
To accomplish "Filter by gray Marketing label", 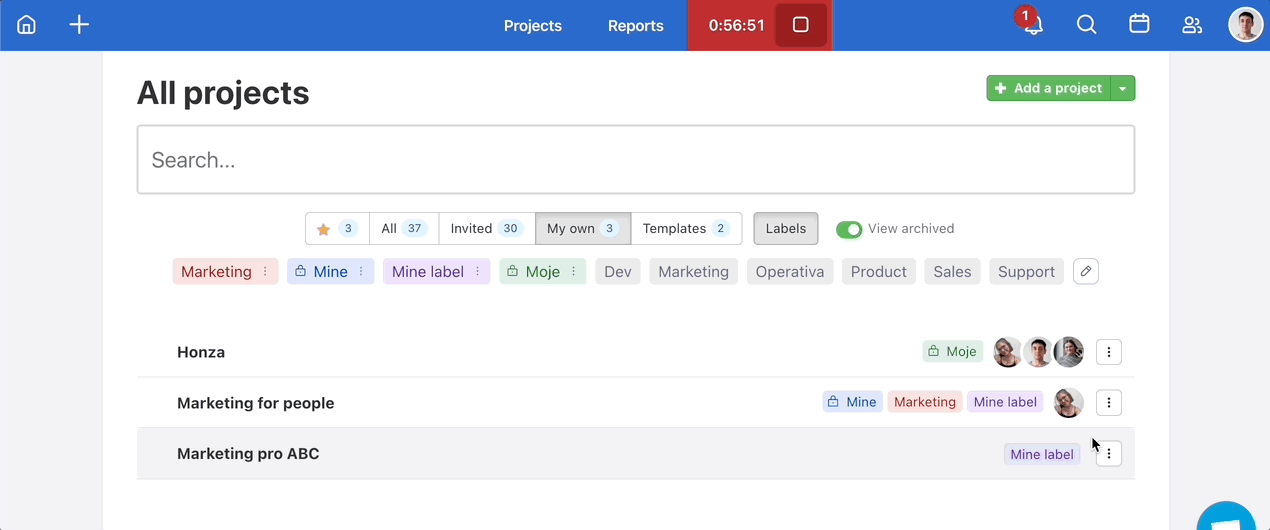I will pos(694,272).
